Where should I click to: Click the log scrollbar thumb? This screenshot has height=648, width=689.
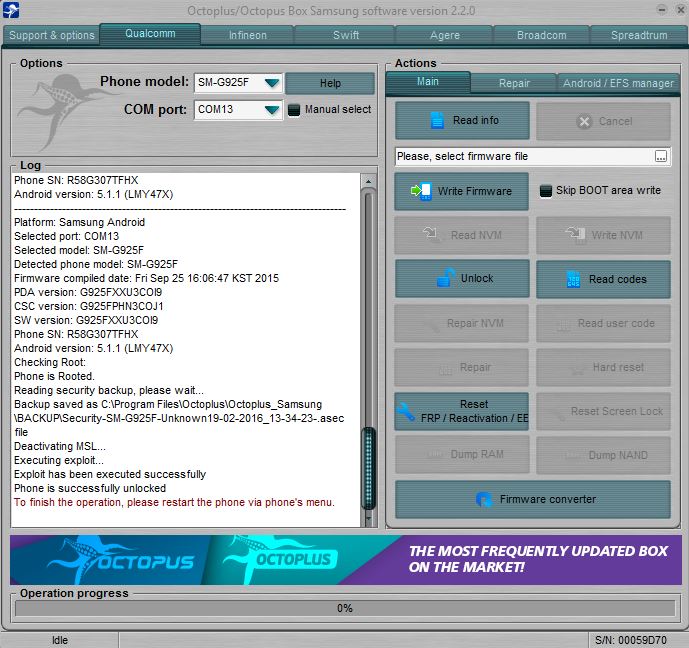[369, 468]
